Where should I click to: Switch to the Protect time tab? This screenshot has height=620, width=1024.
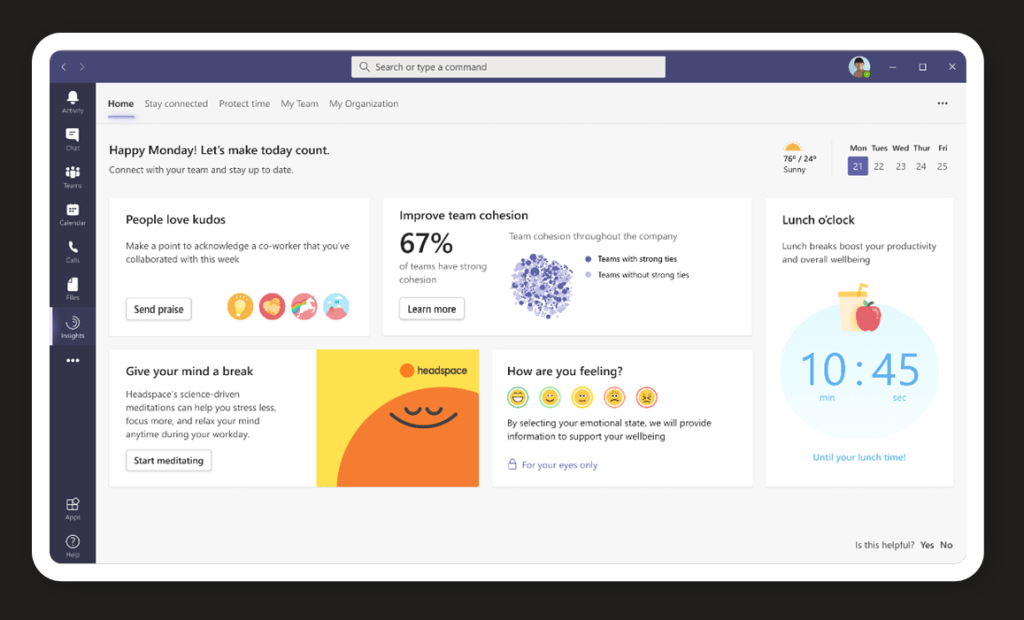click(244, 104)
